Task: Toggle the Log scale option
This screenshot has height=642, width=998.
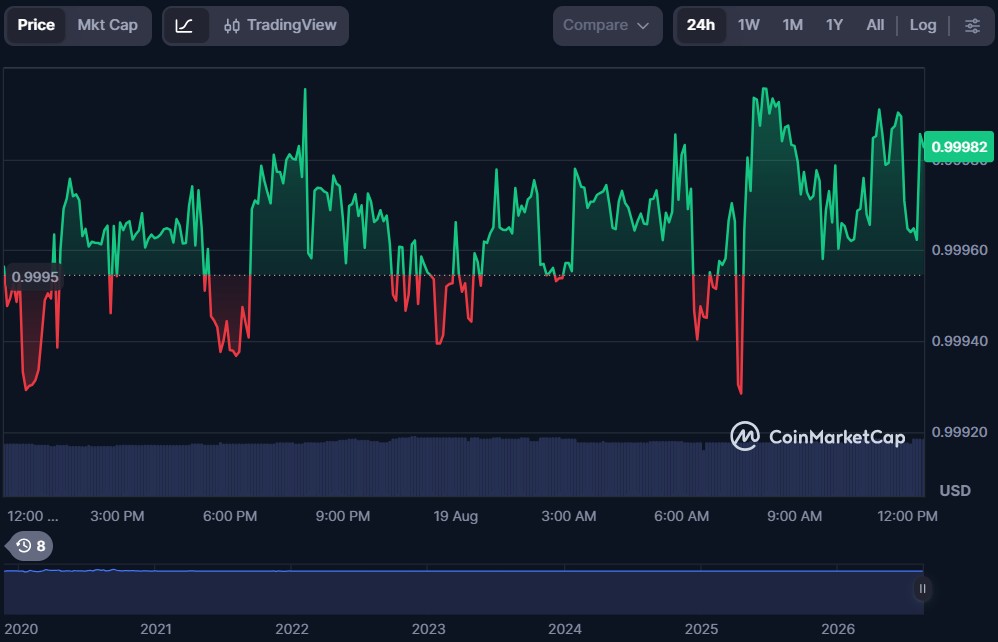Action: (922, 25)
